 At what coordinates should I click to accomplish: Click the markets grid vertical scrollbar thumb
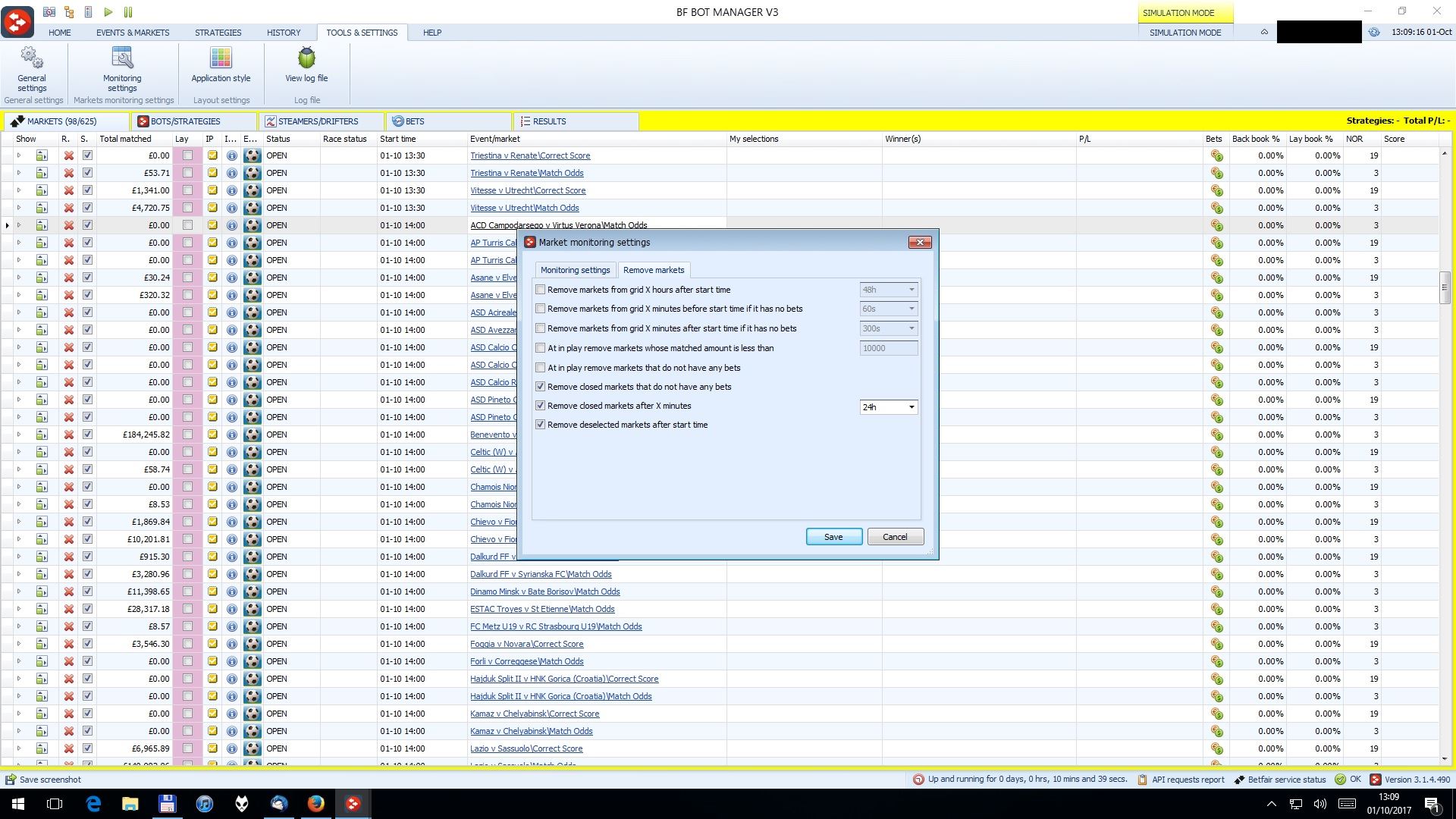point(1445,287)
